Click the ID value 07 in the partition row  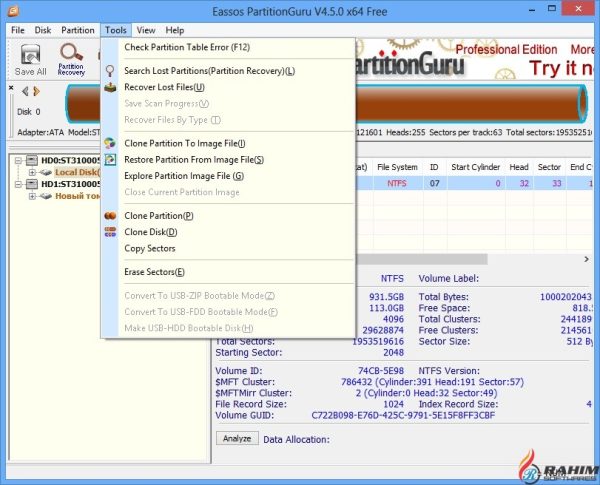click(434, 183)
